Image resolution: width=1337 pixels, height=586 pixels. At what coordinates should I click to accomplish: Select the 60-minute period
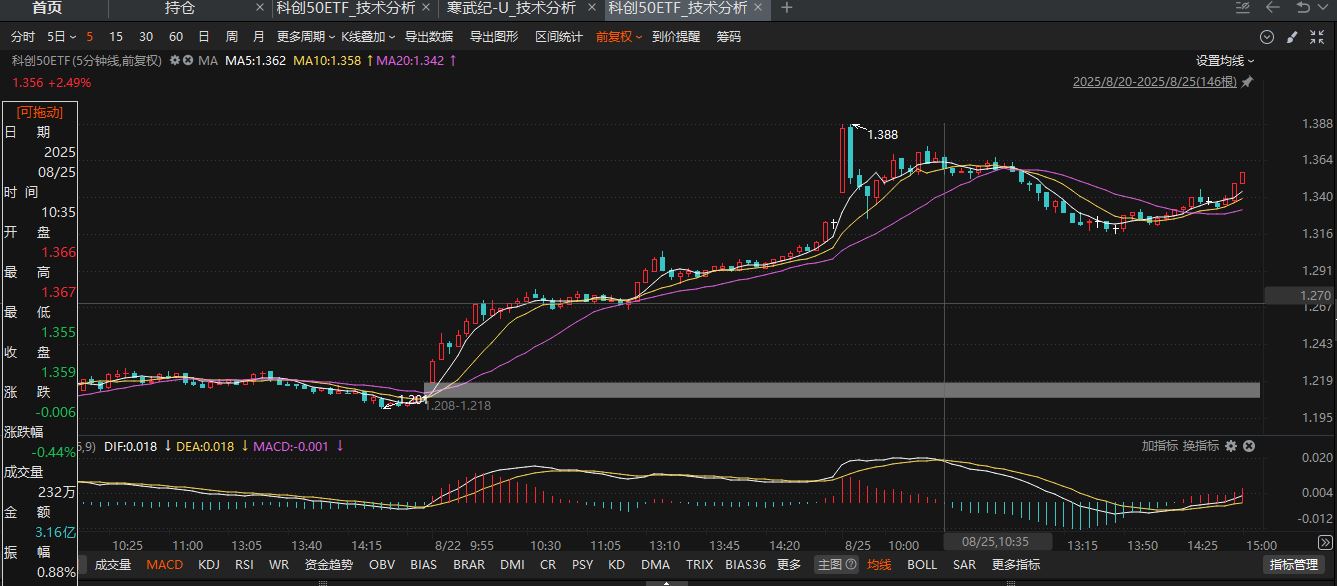pos(176,37)
